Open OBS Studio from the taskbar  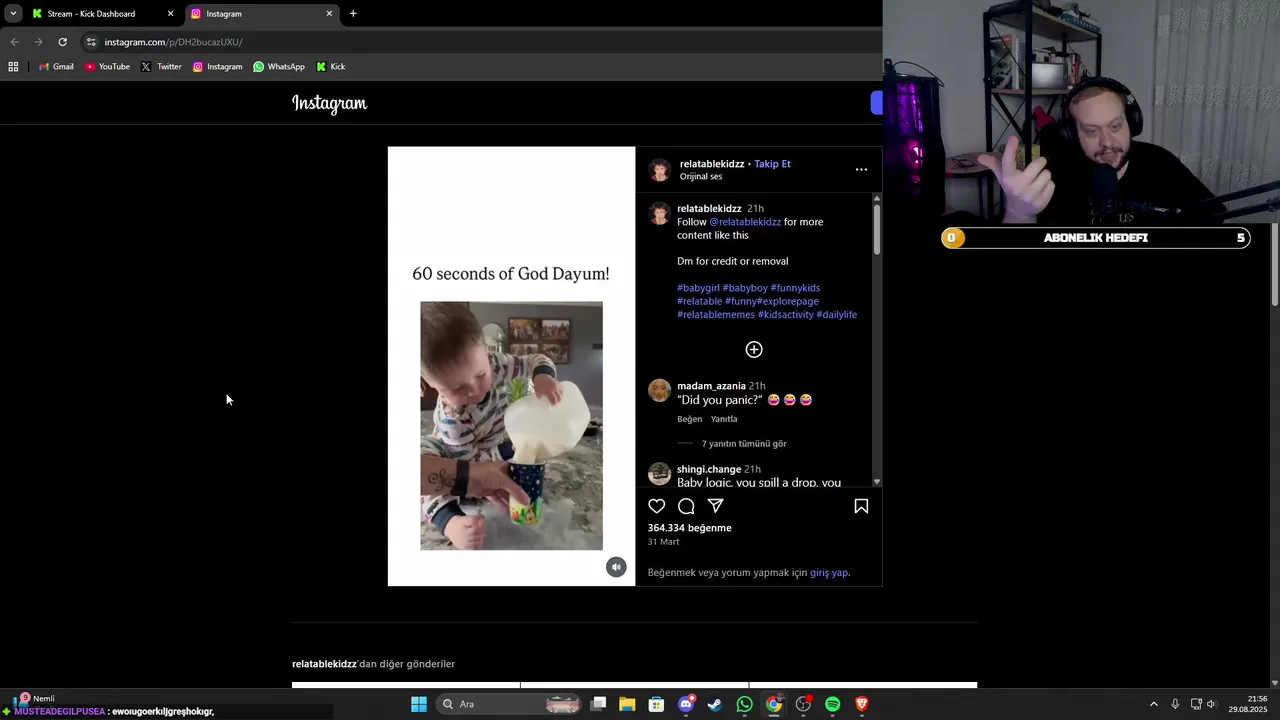[803, 704]
